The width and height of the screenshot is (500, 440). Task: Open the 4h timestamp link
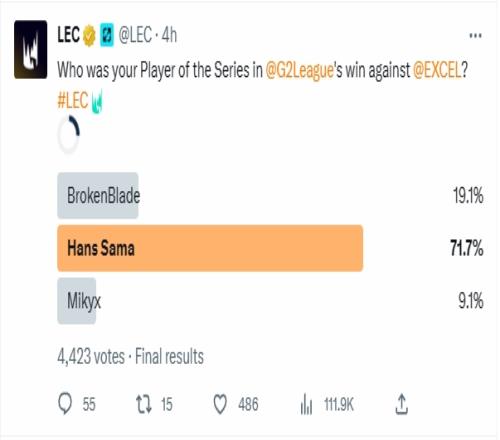[169, 35]
